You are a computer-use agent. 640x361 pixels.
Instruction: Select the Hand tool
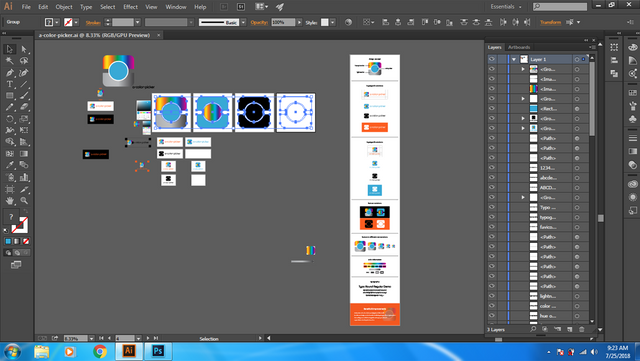coord(9,201)
